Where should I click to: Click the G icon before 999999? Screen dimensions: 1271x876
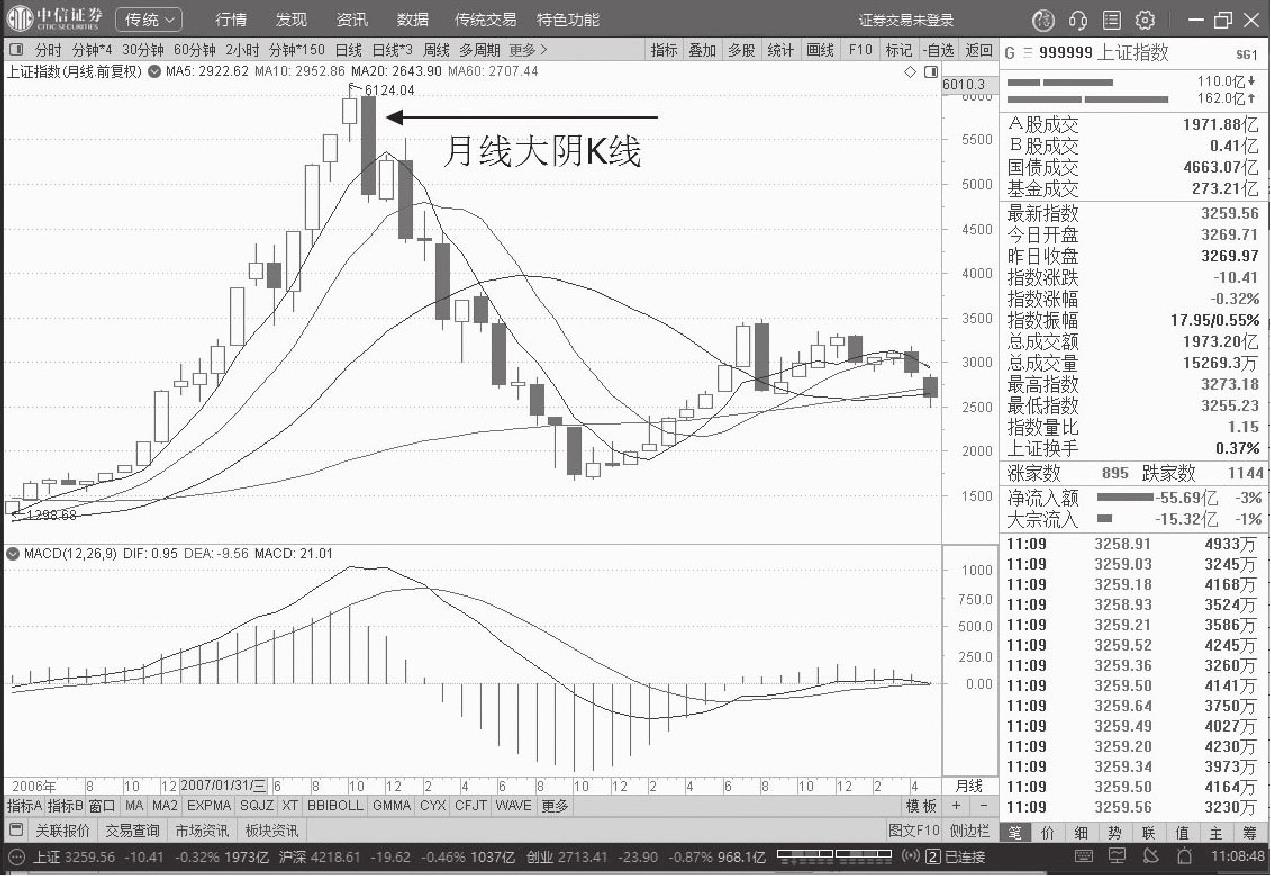coord(1010,54)
